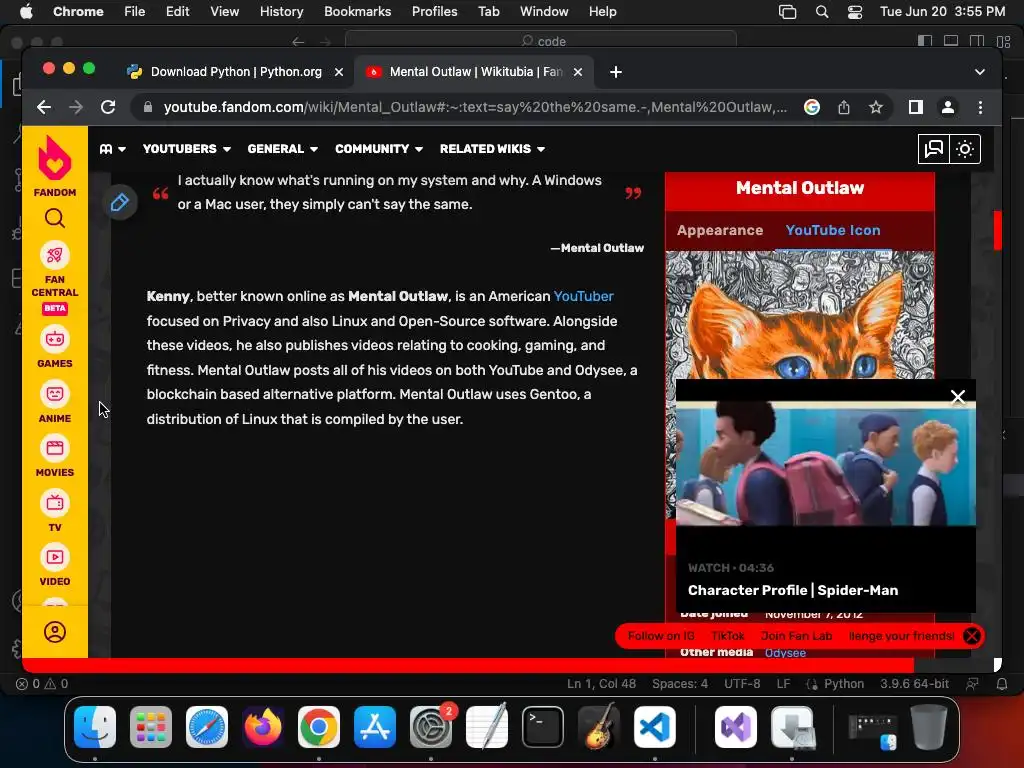This screenshot has width=1024, height=768.
Task: Open a new tab with the plus button
Action: tap(616, 72)
